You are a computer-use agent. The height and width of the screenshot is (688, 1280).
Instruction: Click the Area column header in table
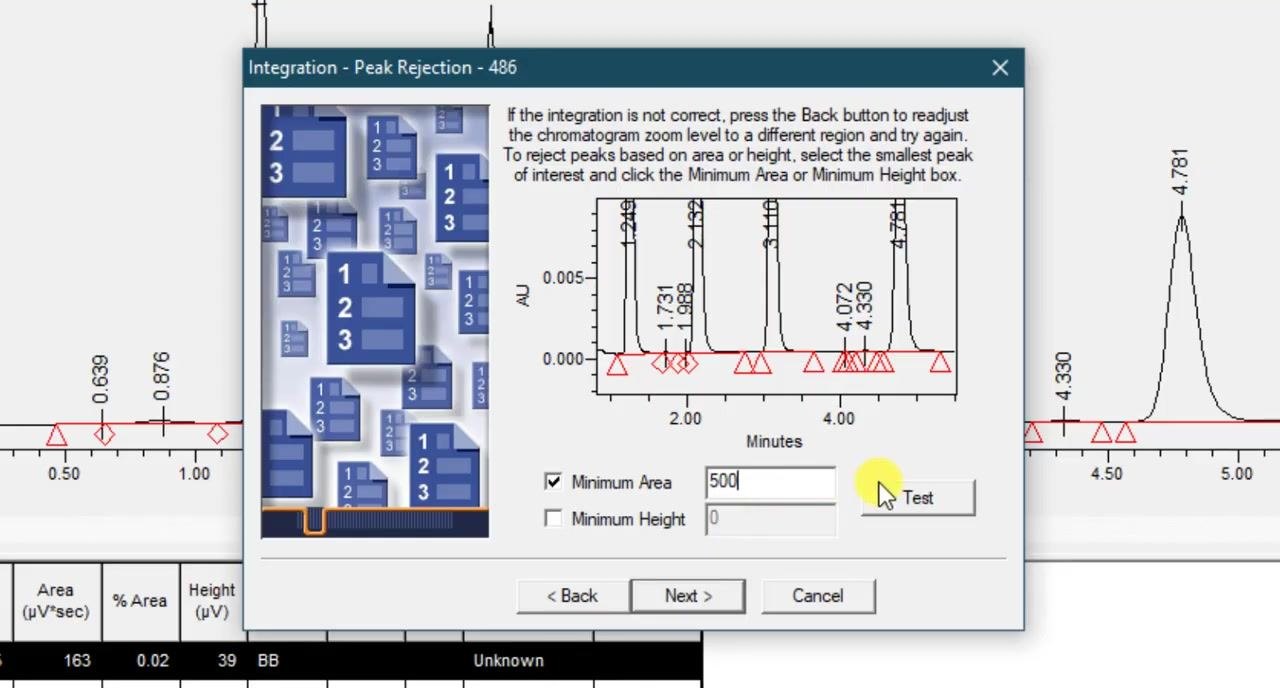click(56, 601)
